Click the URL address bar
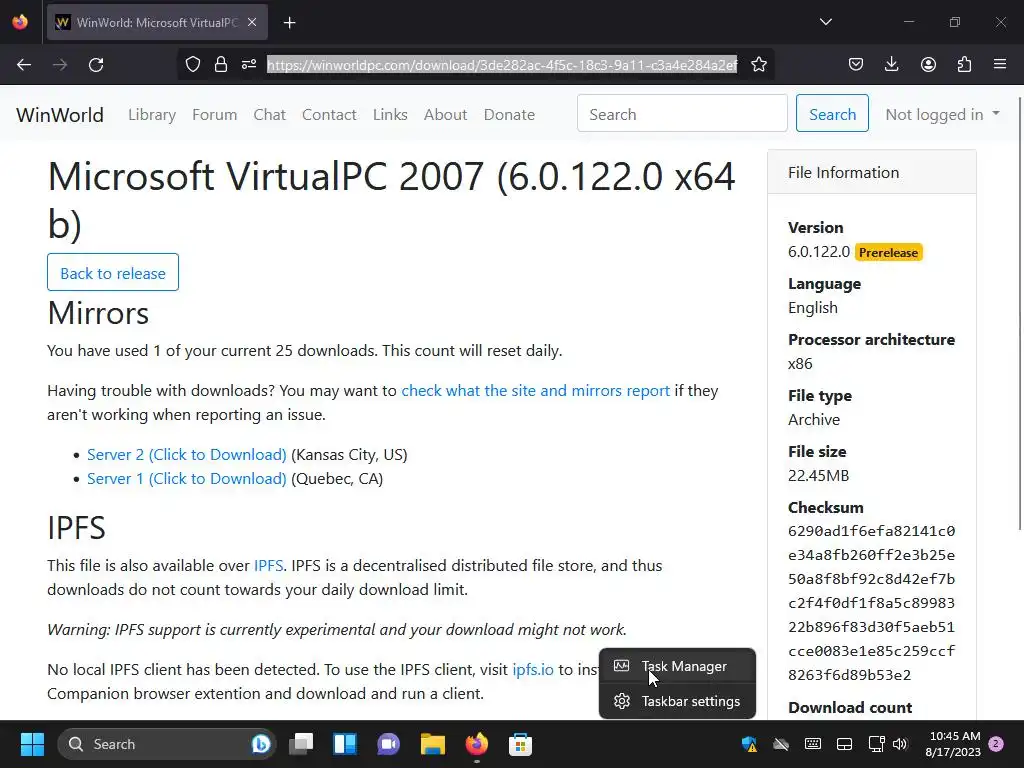The image size is (1024, 768). (x=502, y=65)
